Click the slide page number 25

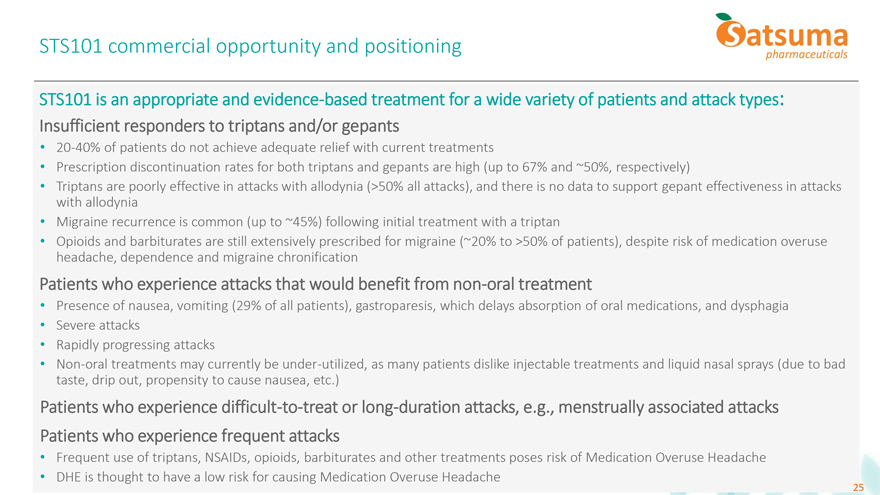(x=857, y=486)
